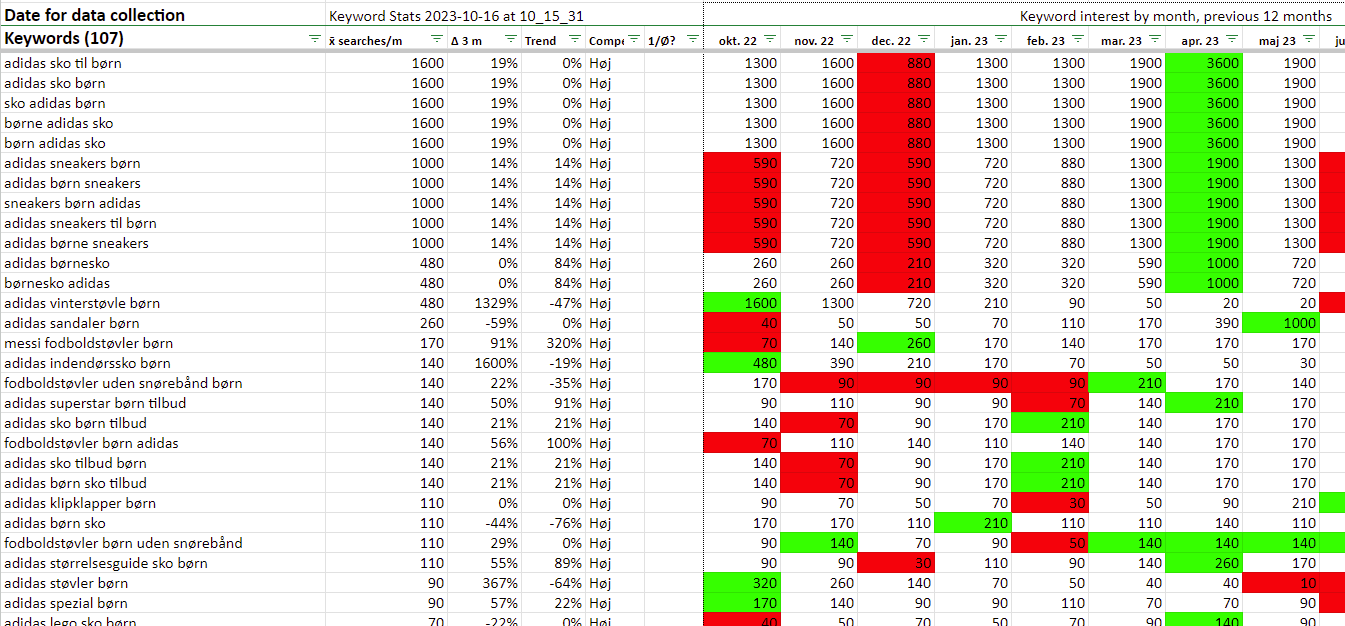Expand the mar. 23 filter dropdown
The image size is (1345, 626).
pos(1153,39)
